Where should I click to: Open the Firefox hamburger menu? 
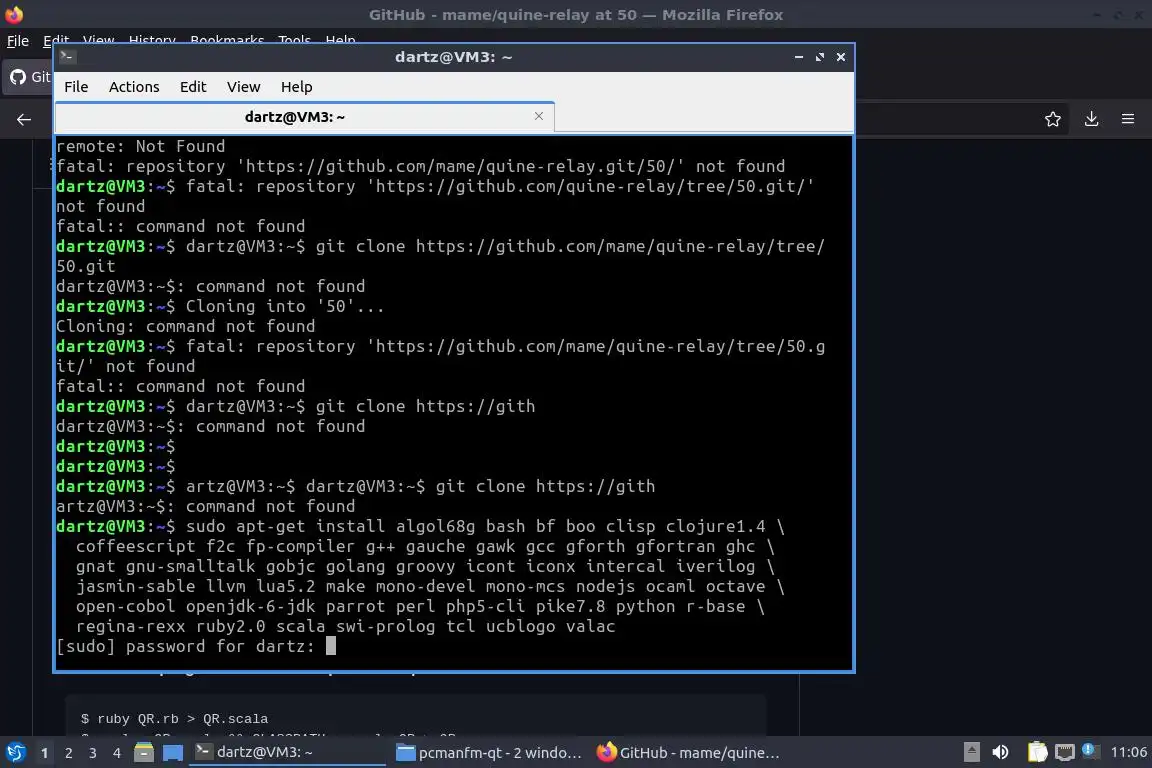point(1128,119)
